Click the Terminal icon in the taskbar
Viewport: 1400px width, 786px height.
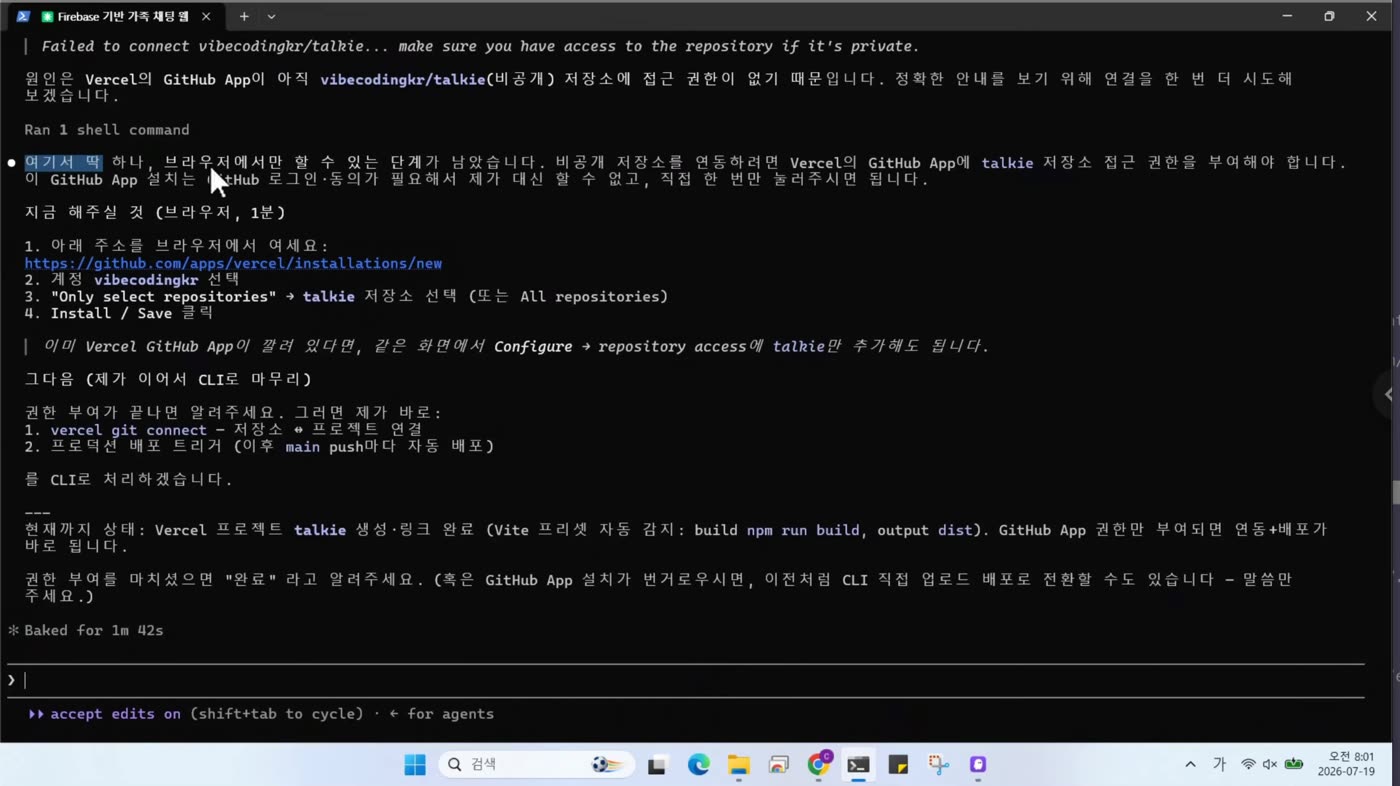(858, 765)
